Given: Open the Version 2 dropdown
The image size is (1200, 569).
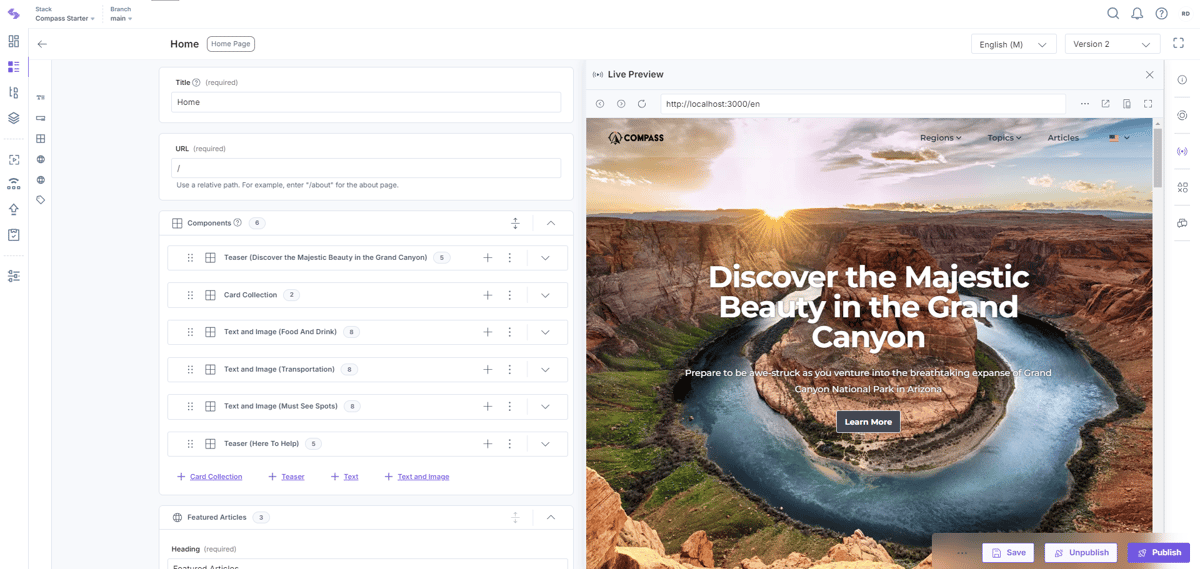Looking at the screenshot, I should pyautogui.click(x=1112, y=44).
